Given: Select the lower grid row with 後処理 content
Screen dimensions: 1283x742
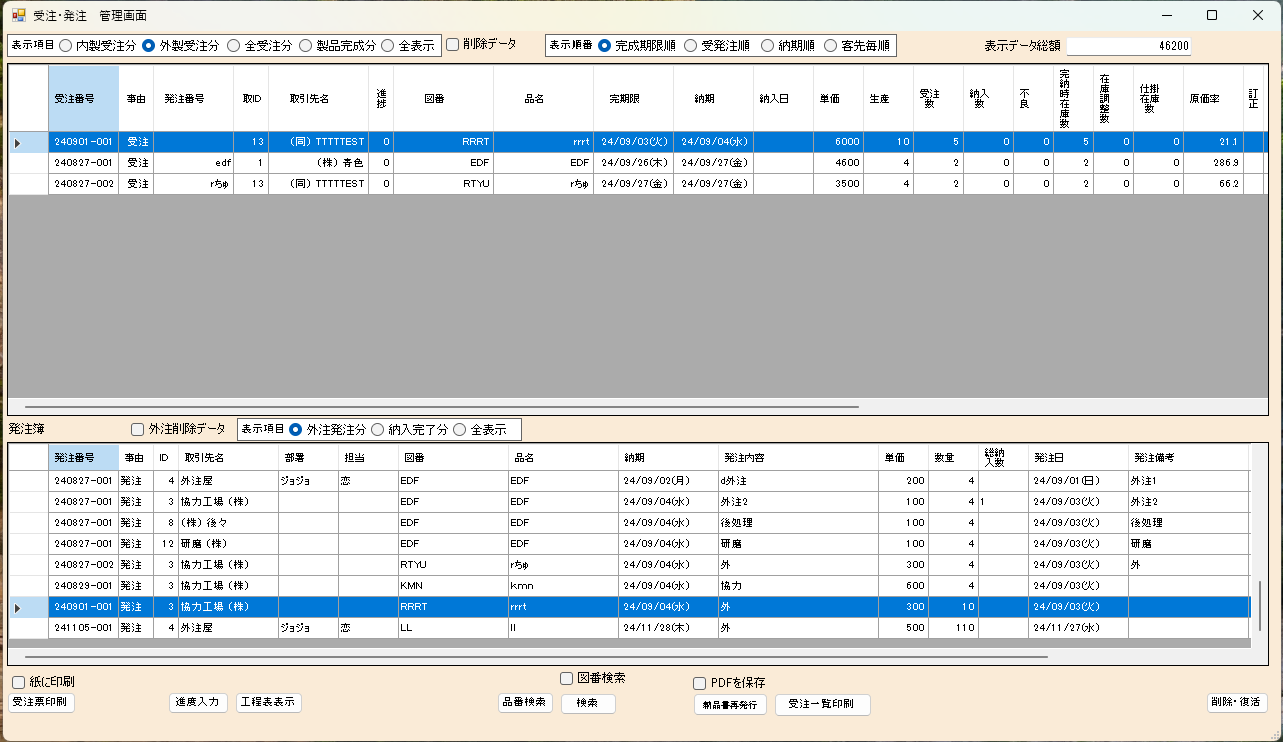Looking at the screenshot, I should coord(629,522).
